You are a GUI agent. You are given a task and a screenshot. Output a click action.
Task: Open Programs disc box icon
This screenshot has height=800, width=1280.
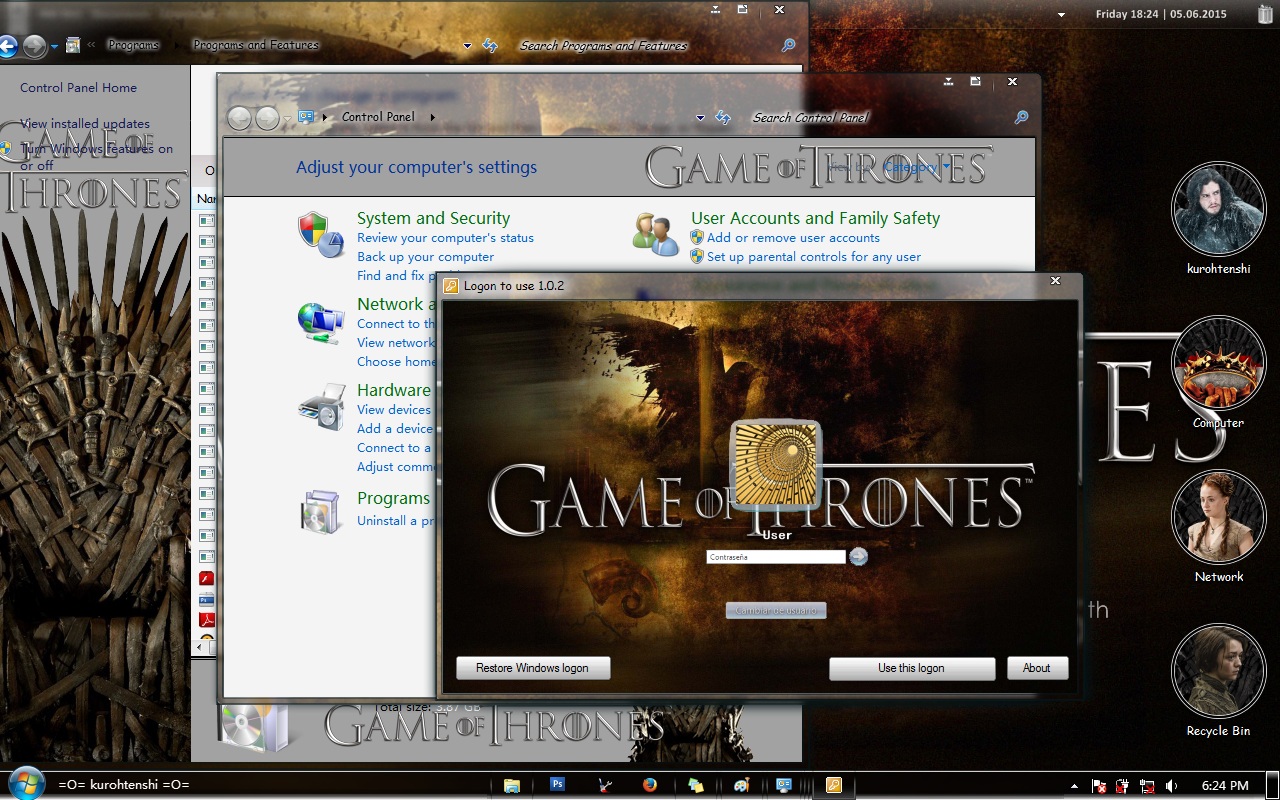tap(321, 512)
